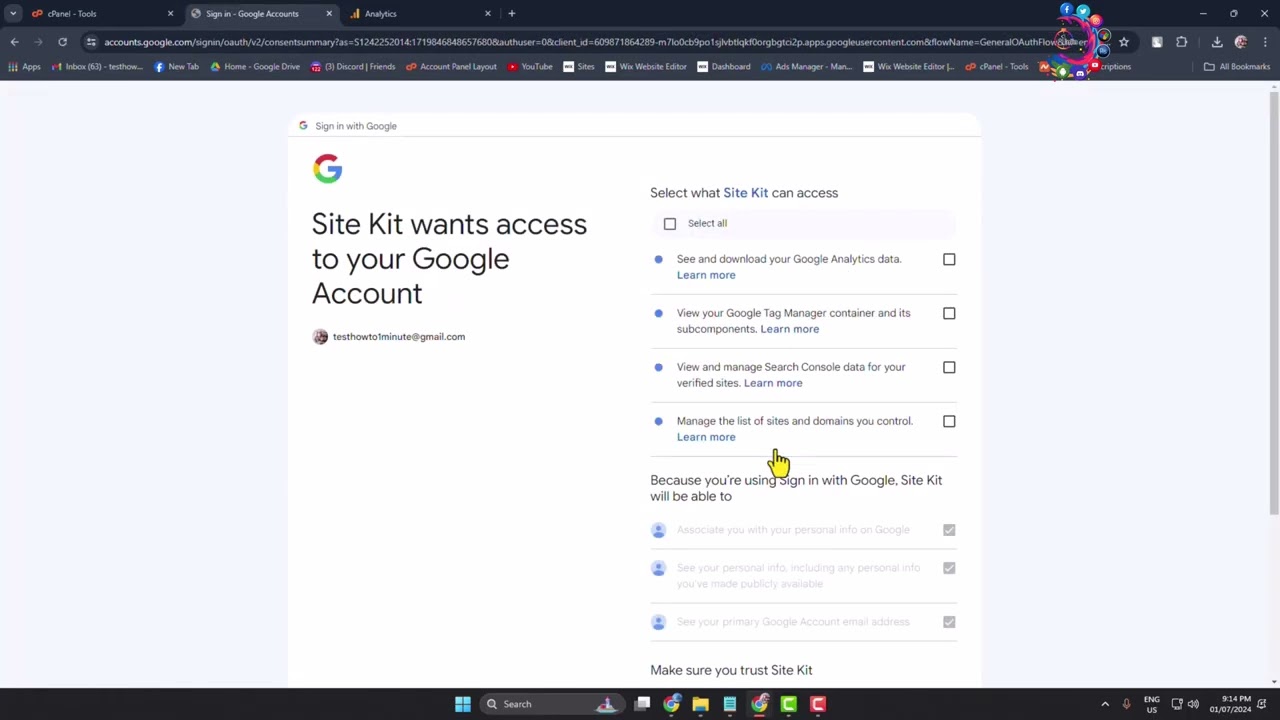Open the Account Panel Layout bookmark
The image size is (1280, 720).
click(x=451, y=67)
